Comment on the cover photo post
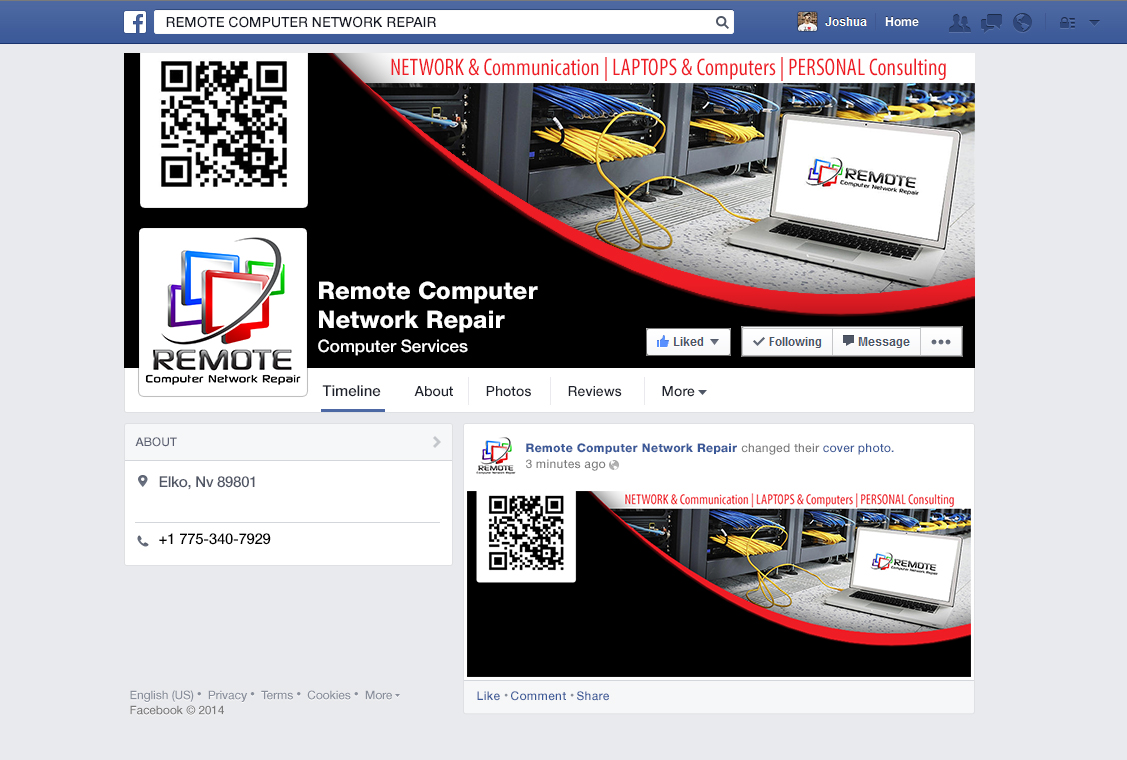Screen dimensions: 1127x760 click(x=538, y=696)
